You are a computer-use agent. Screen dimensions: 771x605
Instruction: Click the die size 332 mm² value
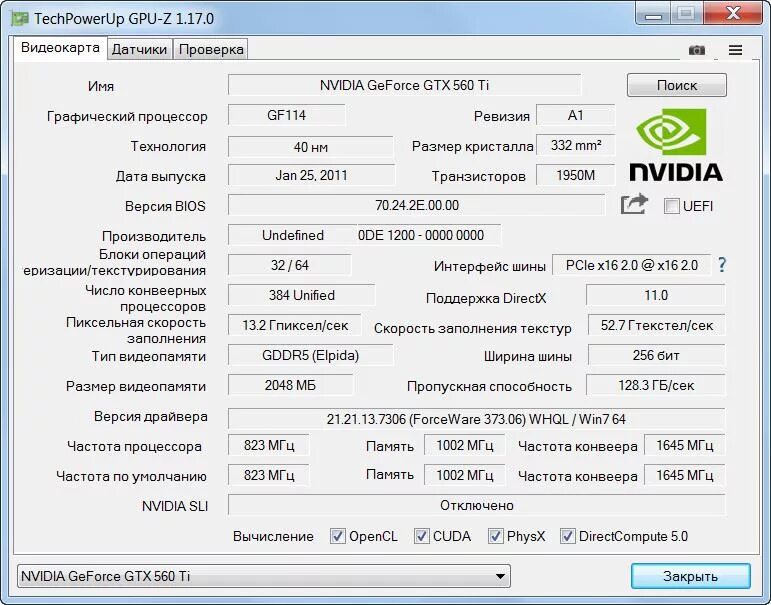[575, 145]
